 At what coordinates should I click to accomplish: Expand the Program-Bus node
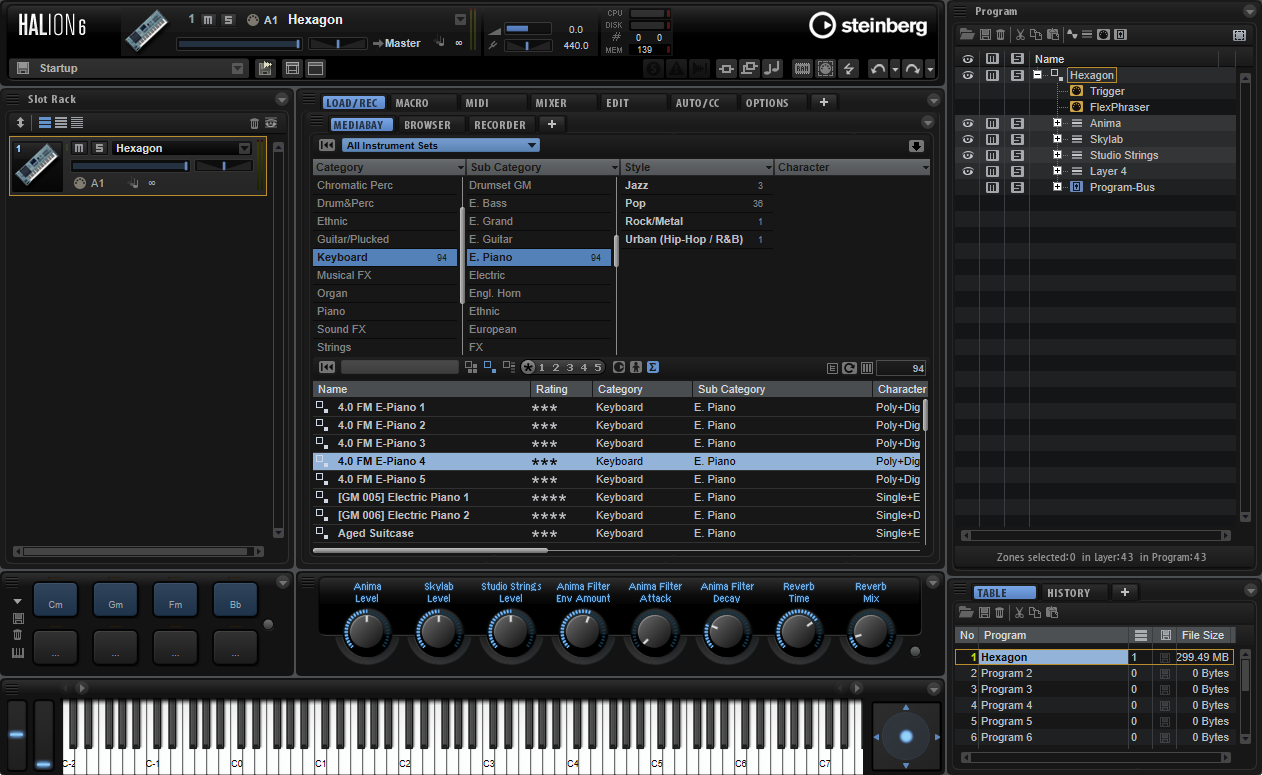[1057, 187]
